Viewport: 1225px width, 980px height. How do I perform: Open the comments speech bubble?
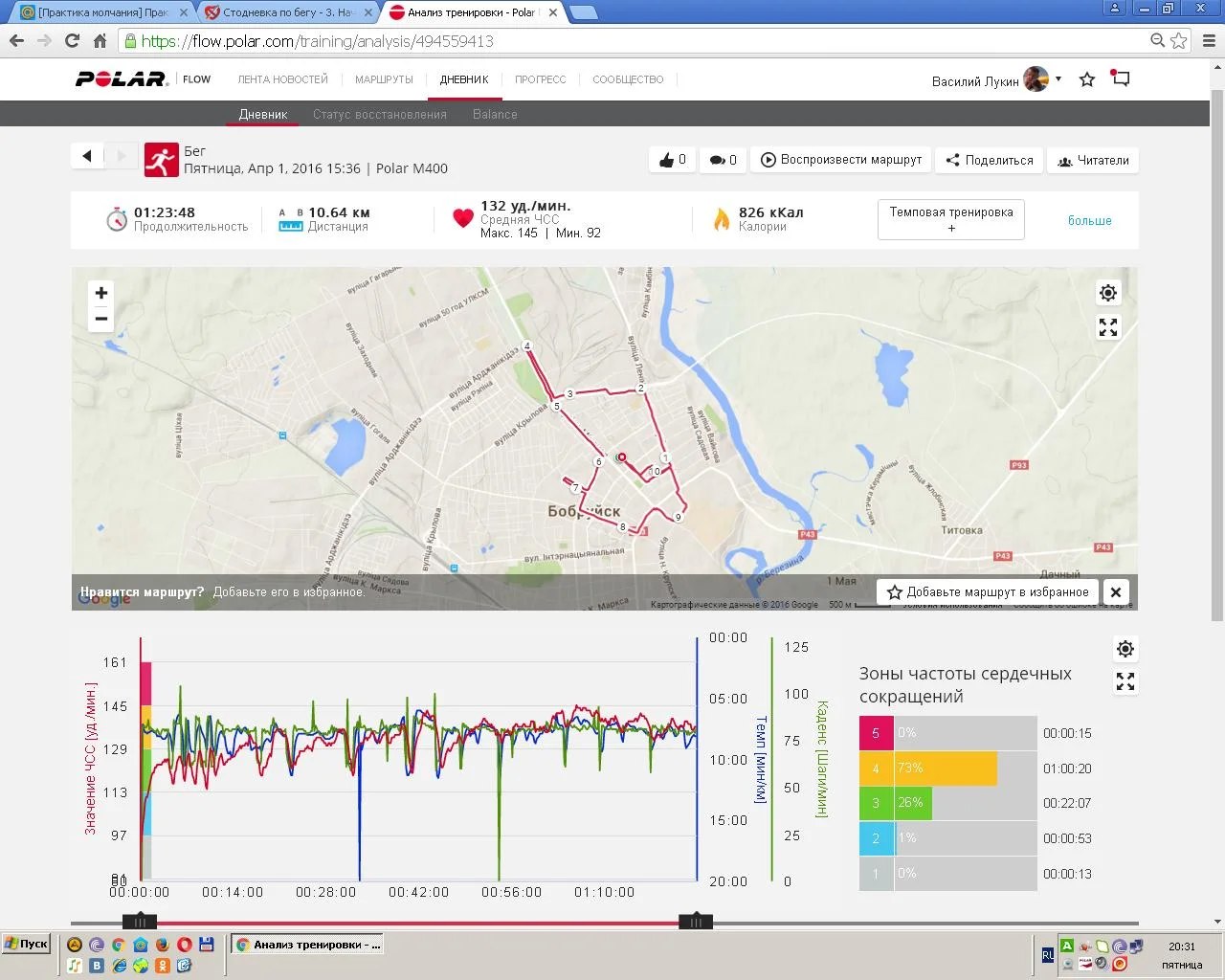point(723,160)
